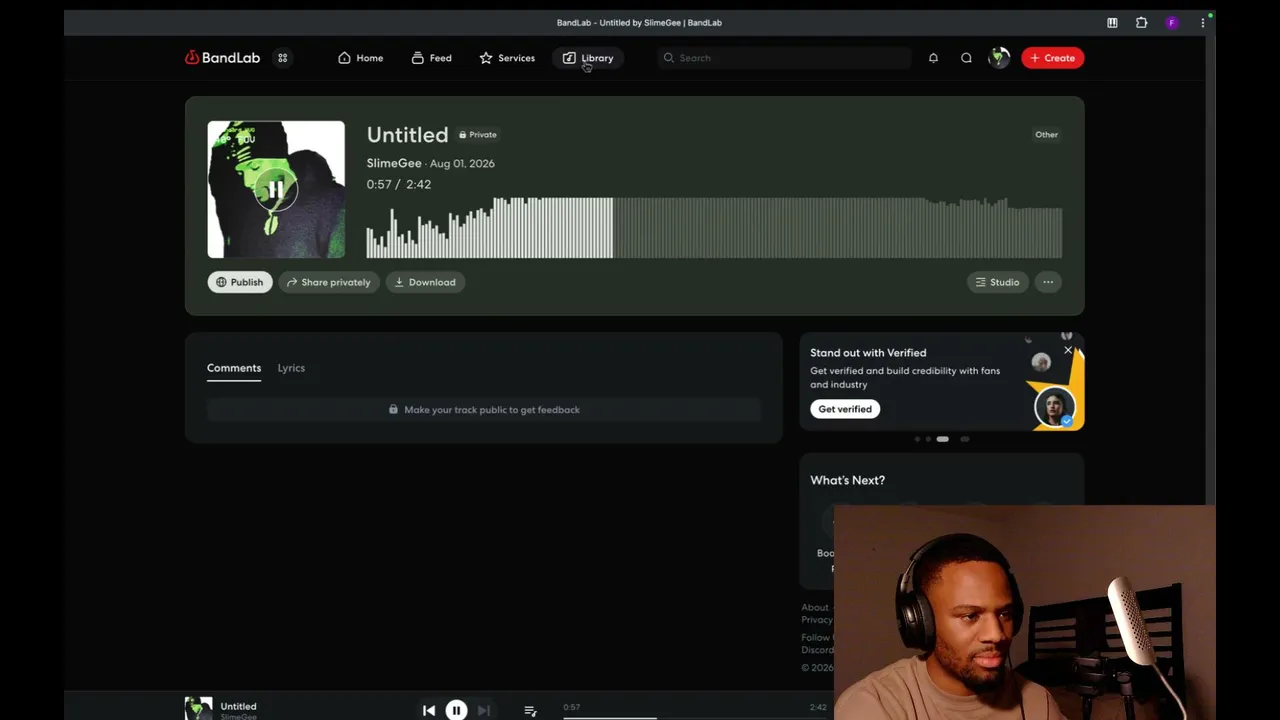Open the browser extensions puzzle icon

(x=1141, y=22)
